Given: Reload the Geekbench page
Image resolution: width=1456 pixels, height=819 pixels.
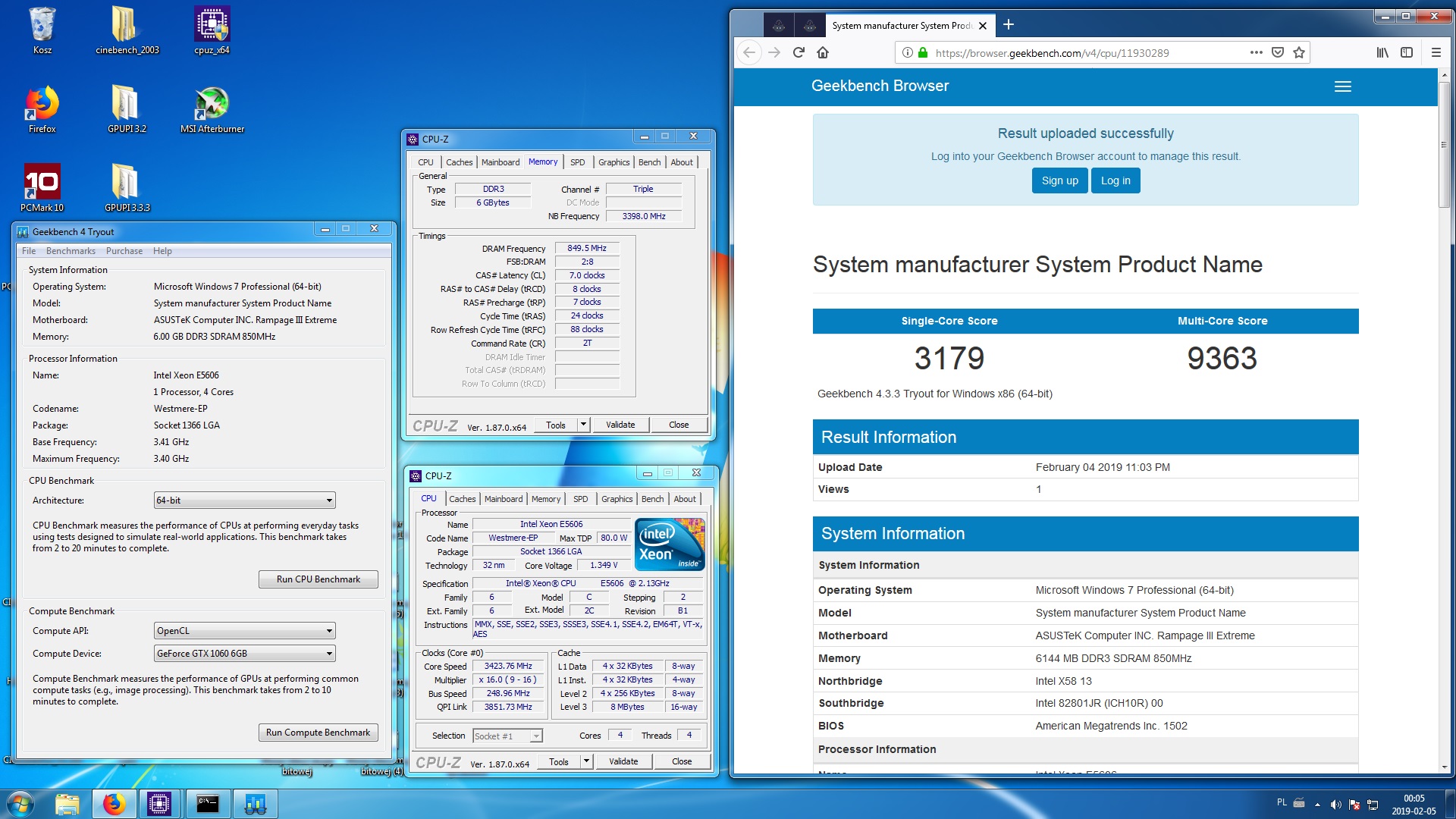Looking at the screenshot, I should (799, 52).
